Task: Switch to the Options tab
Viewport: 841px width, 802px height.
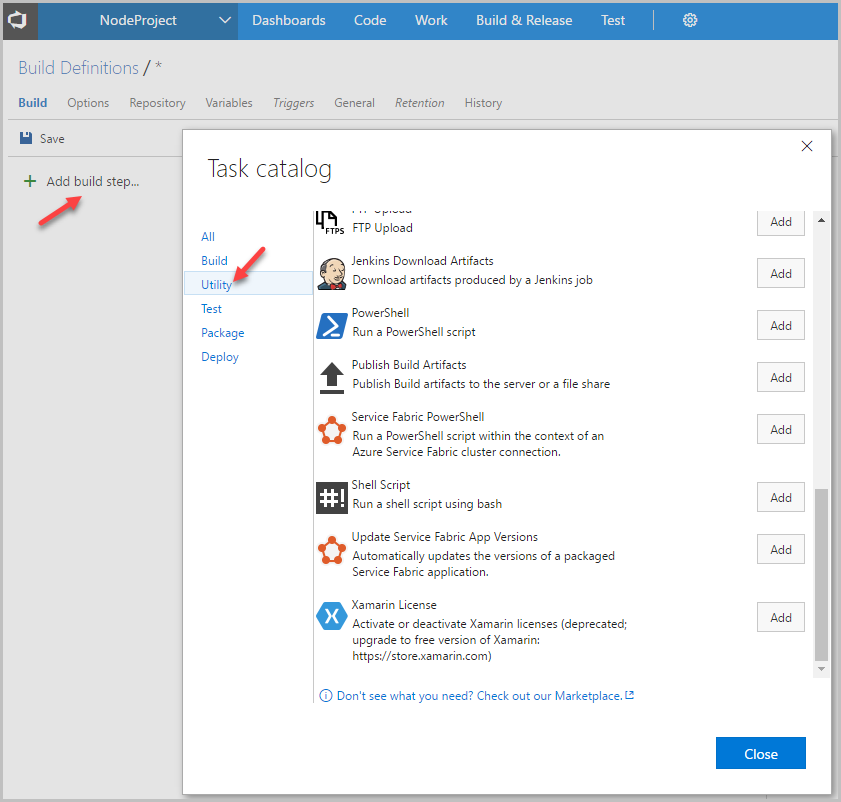Action: click(x=88, y=102)
